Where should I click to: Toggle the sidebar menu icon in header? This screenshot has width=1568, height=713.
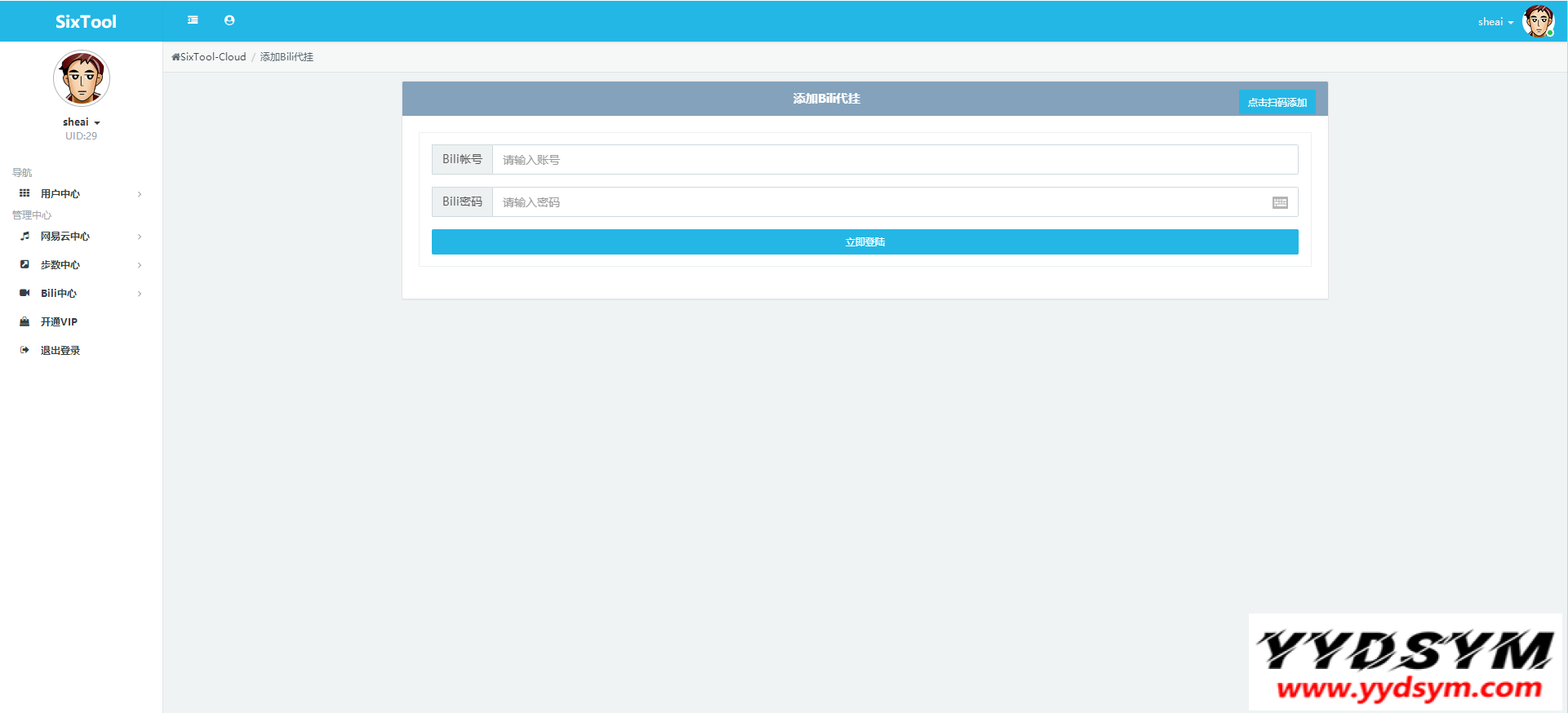point(193,20)
